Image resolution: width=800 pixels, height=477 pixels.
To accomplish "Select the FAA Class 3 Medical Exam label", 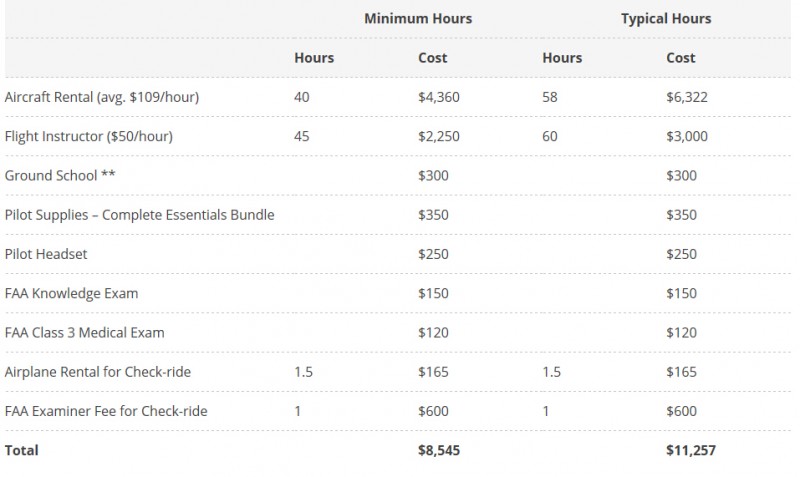I will pos(85,333).
